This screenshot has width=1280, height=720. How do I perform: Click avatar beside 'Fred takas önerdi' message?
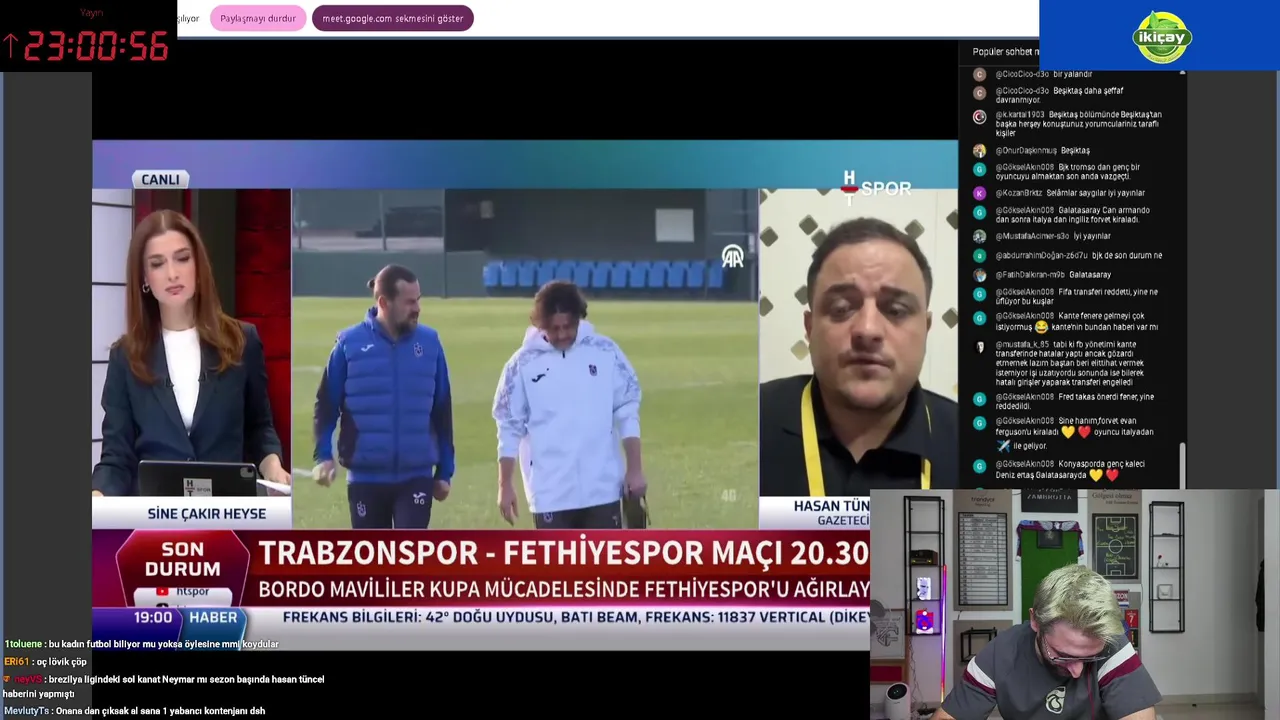click(x=979, y=399)
